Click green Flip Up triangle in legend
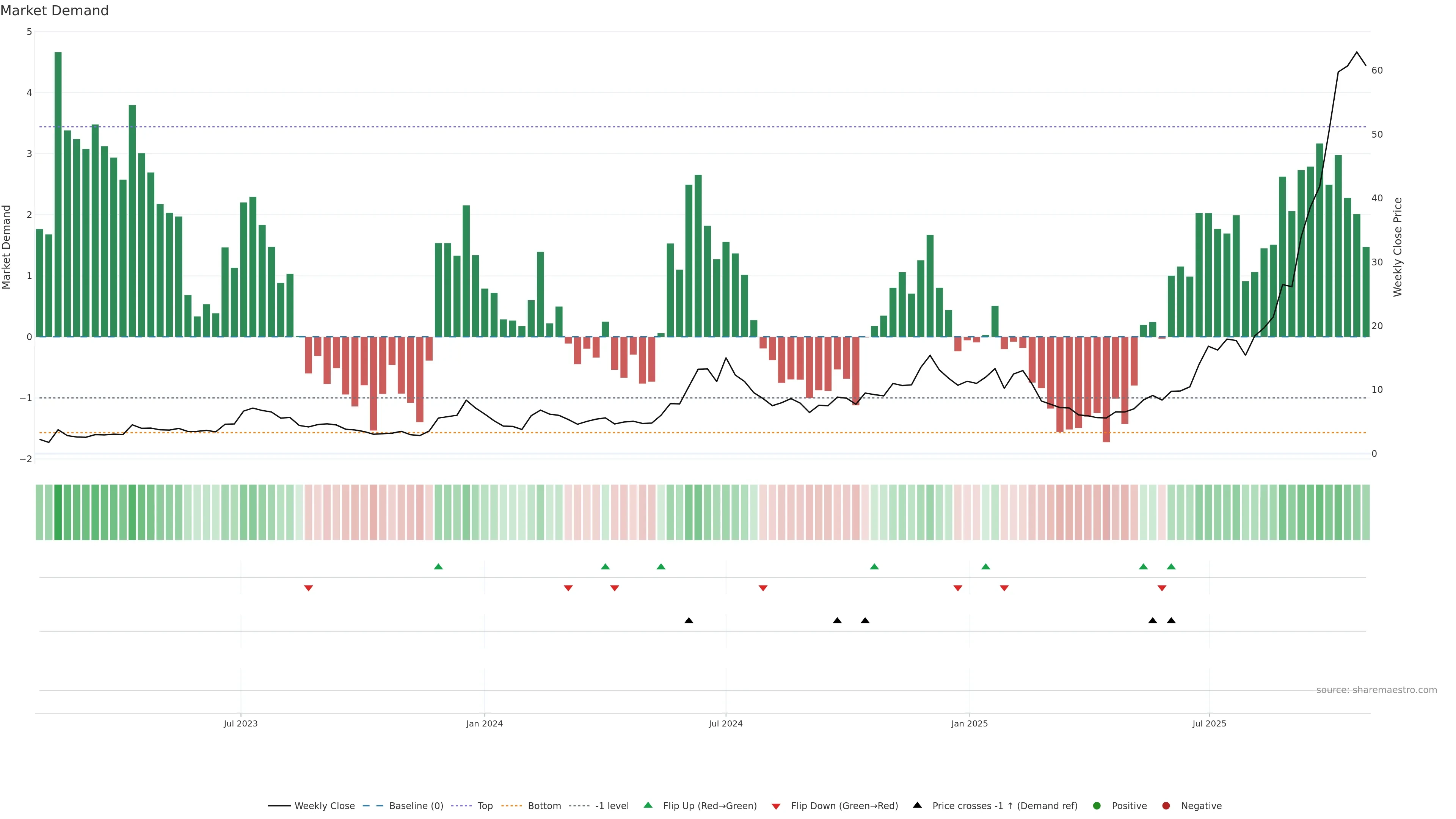Screen dimensions: 1456x819 tap(648, 805)
